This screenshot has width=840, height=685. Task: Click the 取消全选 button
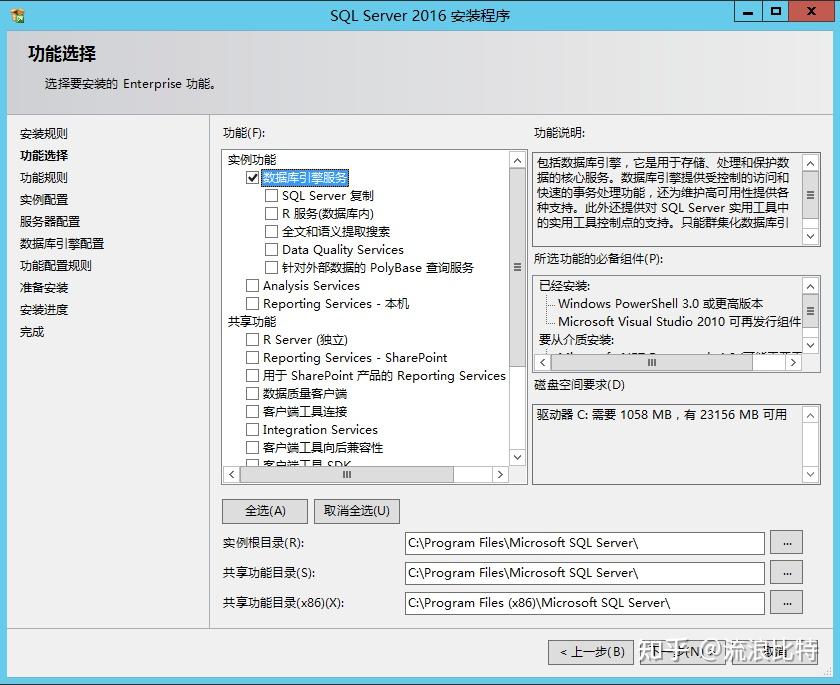358,511
